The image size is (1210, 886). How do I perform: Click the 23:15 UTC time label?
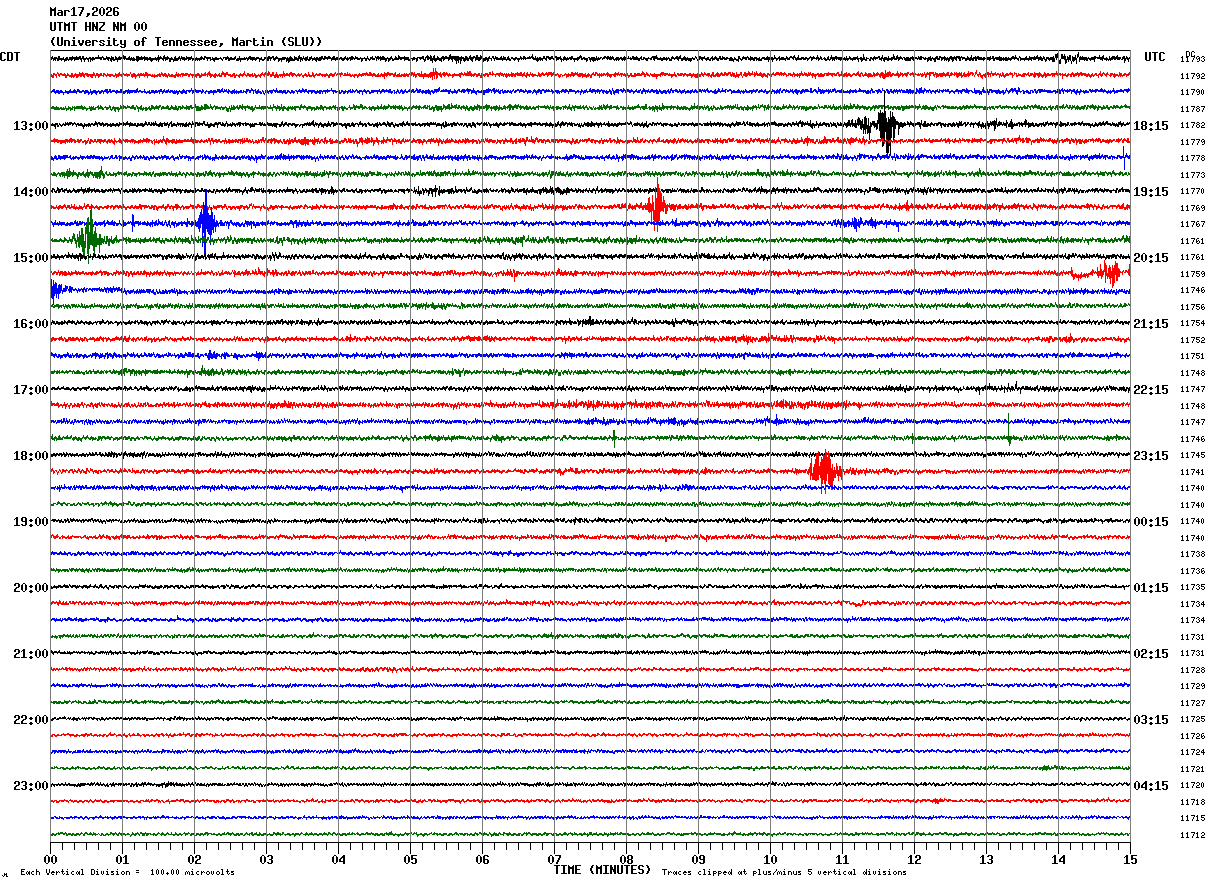point(1151,455)
